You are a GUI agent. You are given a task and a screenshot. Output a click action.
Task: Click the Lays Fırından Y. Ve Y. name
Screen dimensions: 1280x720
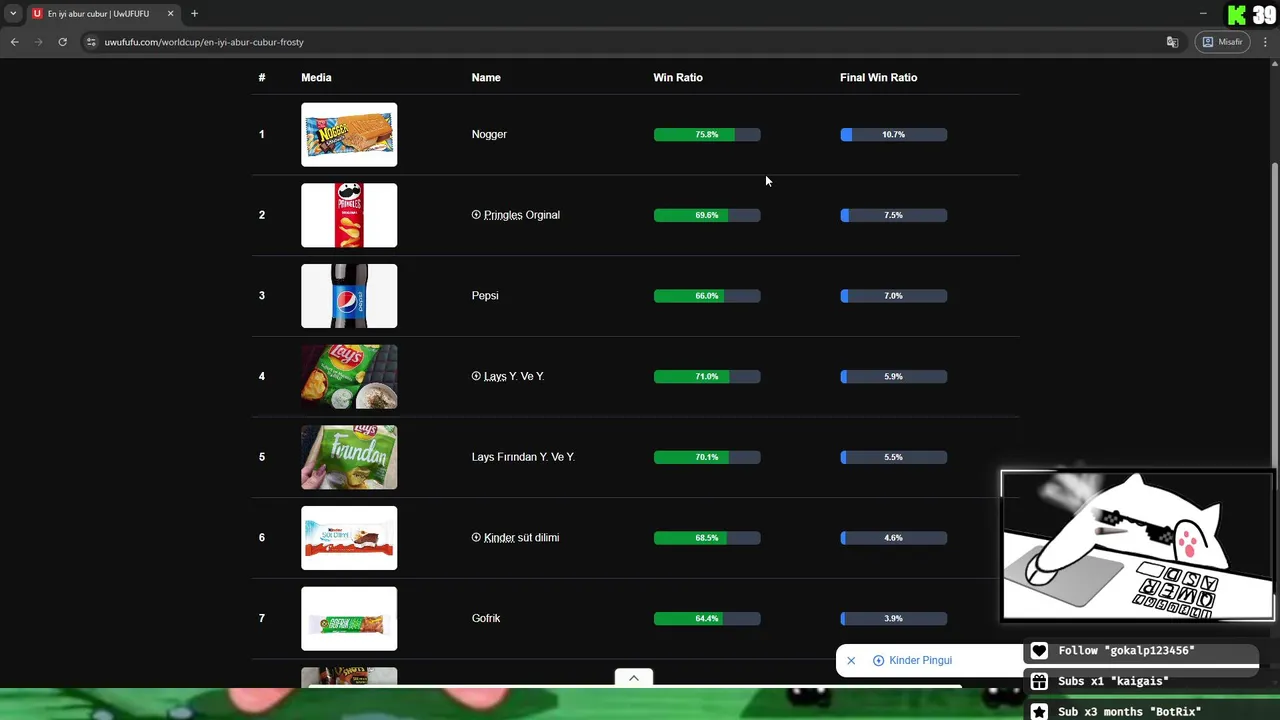(x=523, y=457)
